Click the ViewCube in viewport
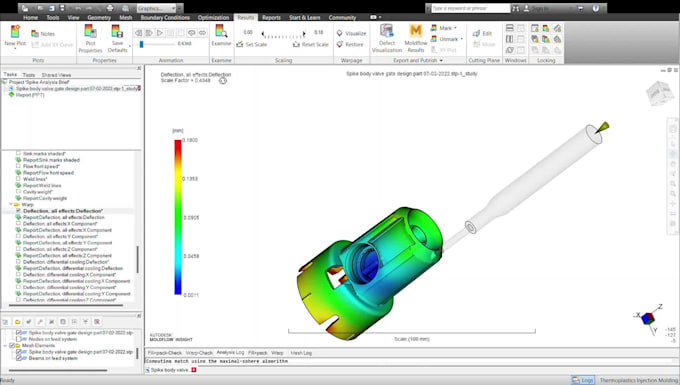The image size is (680, 385). [659, 93]
